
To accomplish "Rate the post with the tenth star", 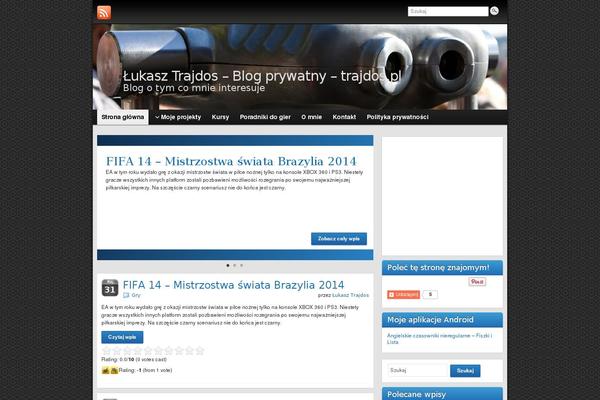I will pos(200,351).
